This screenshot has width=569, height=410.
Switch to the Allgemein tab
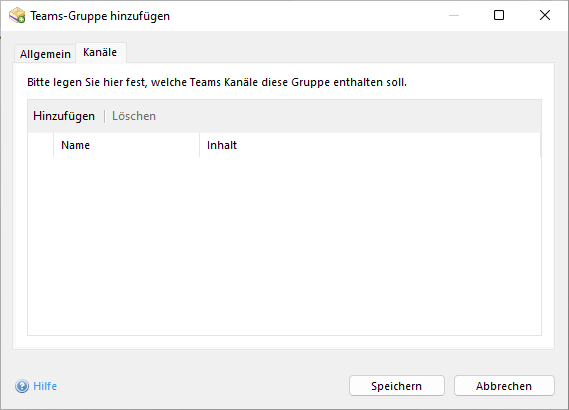pyautogui.click(x=45, y=54)
